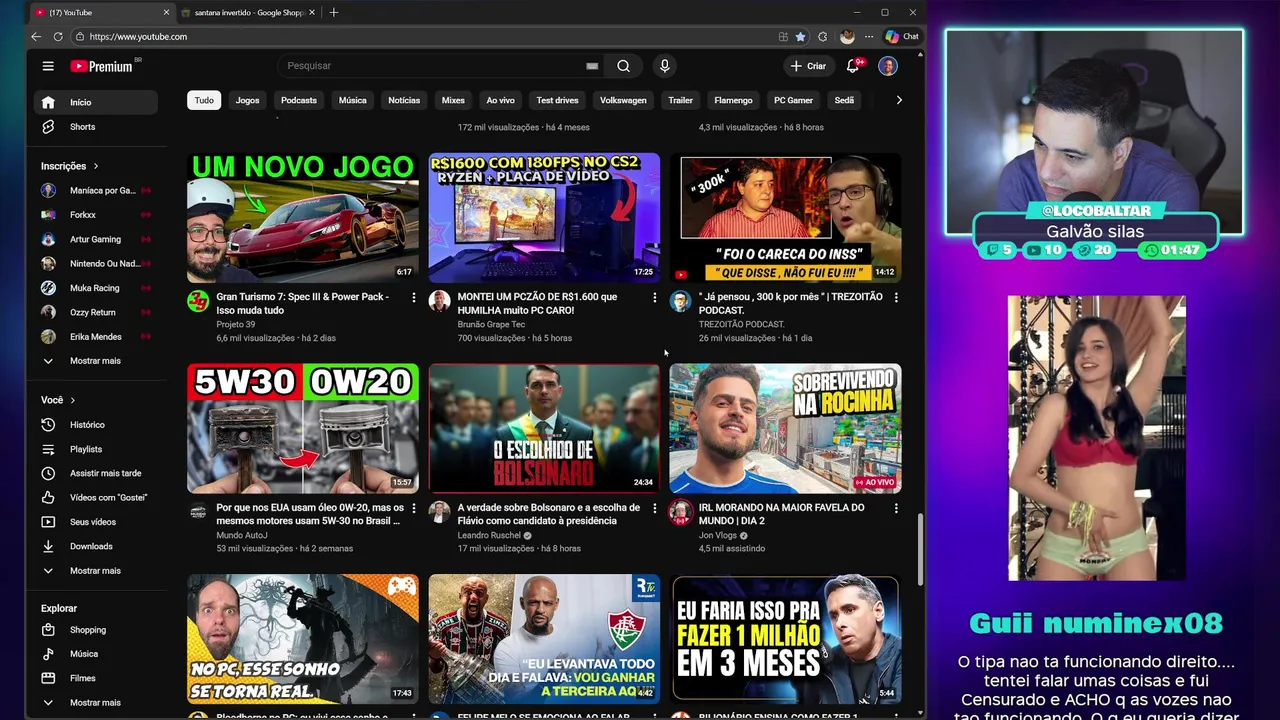This screenshot has width=1280, height=720.
Task: Click the browser back arrow
Action: [36, 36]
